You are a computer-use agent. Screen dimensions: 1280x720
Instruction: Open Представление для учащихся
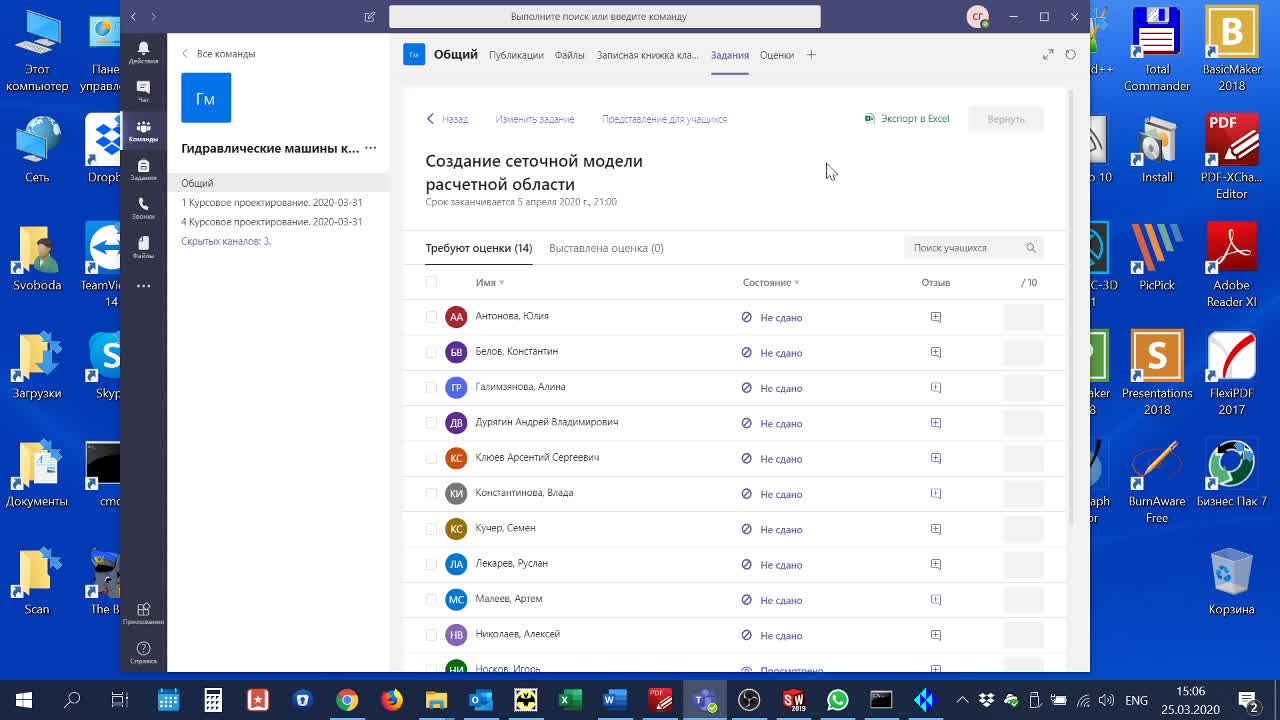click(664, 119)
